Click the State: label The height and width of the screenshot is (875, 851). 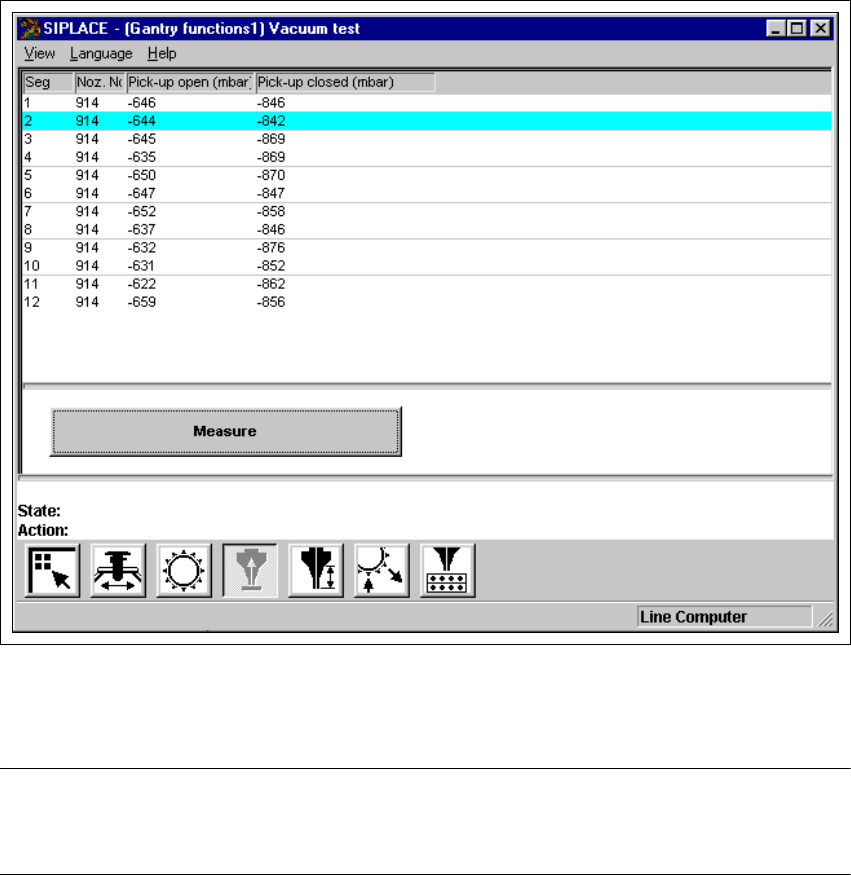tap(39, 511)
